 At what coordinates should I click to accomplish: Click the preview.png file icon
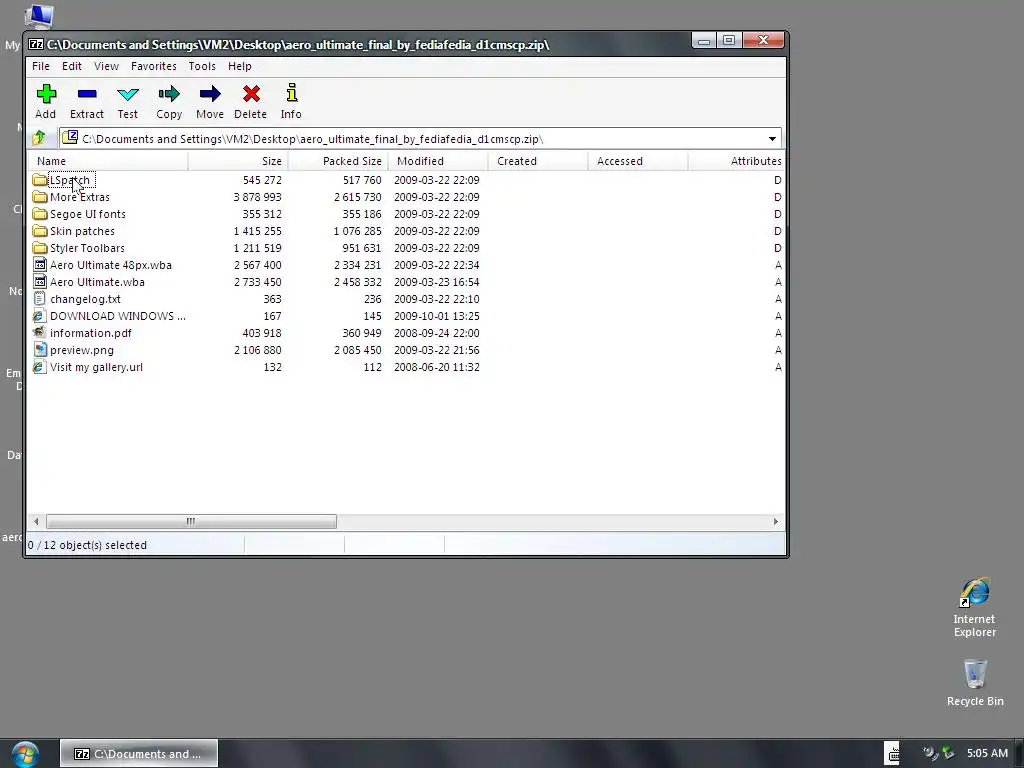(x=40, y=349)
